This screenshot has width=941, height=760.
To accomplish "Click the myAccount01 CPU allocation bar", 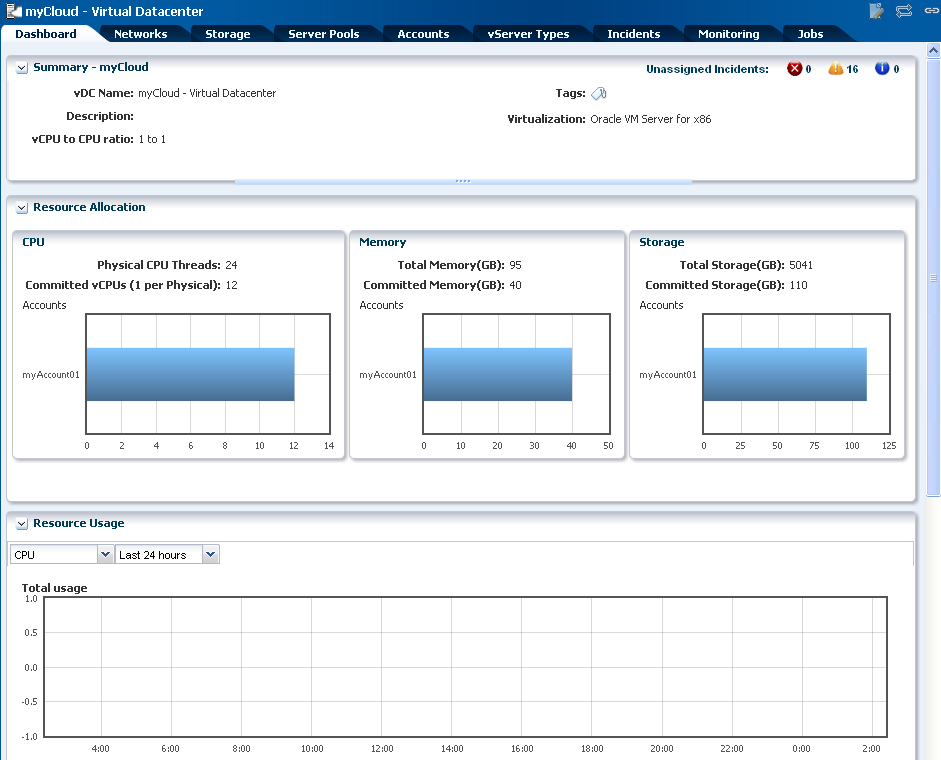I will click(x=190, y=374).
